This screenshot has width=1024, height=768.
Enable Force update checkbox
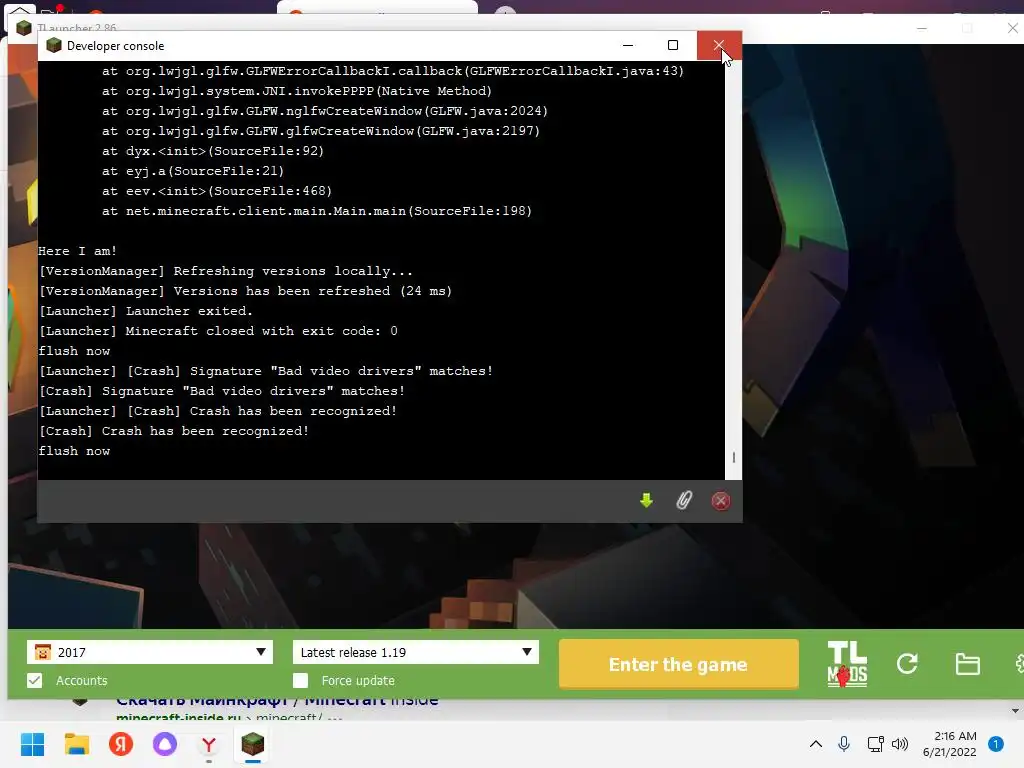[300, 680]
